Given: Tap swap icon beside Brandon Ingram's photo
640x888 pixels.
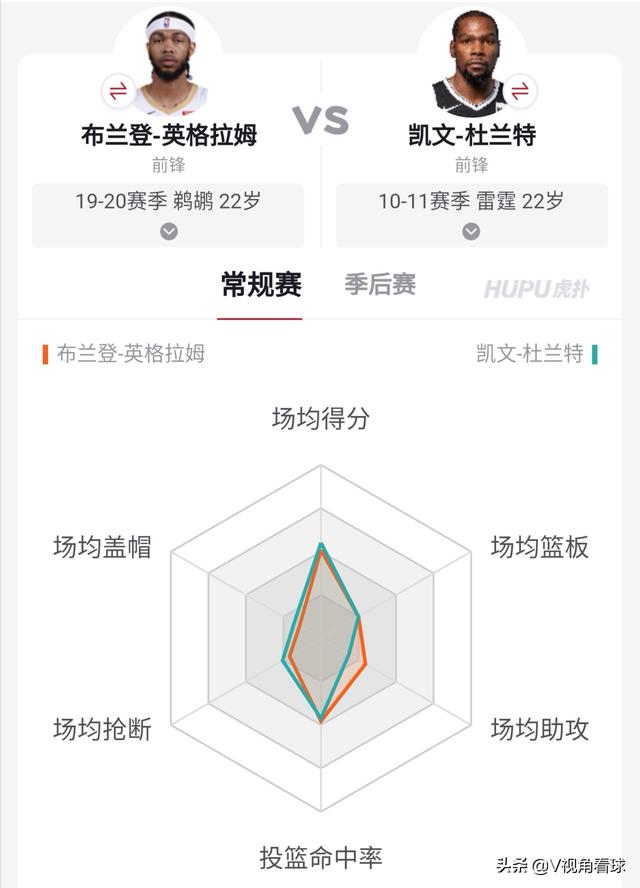Looking at the screenshot, I should (118, 91).
